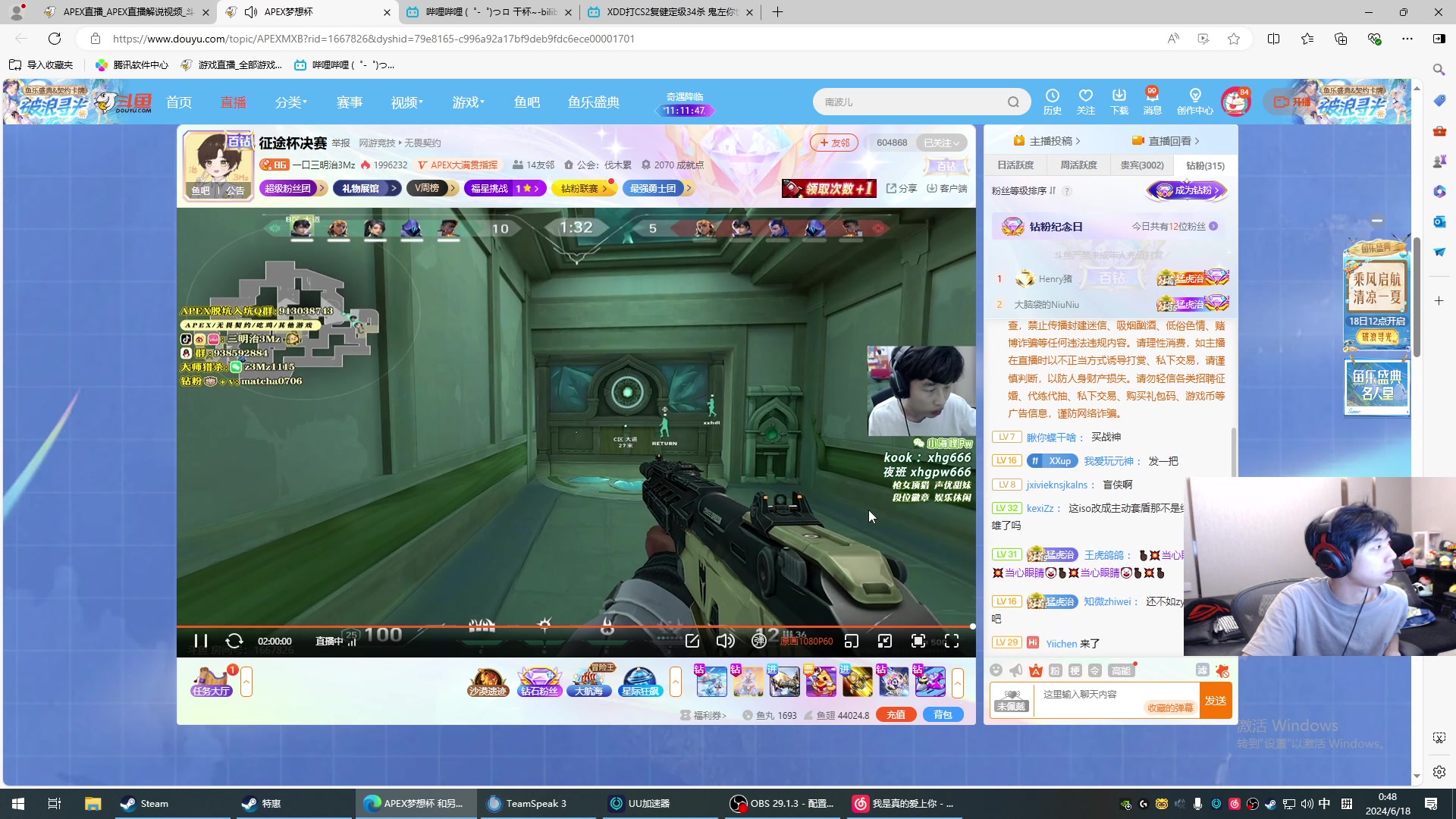
Task: Add streamer as friend with 友邻 button
Action: pos(834,143)
